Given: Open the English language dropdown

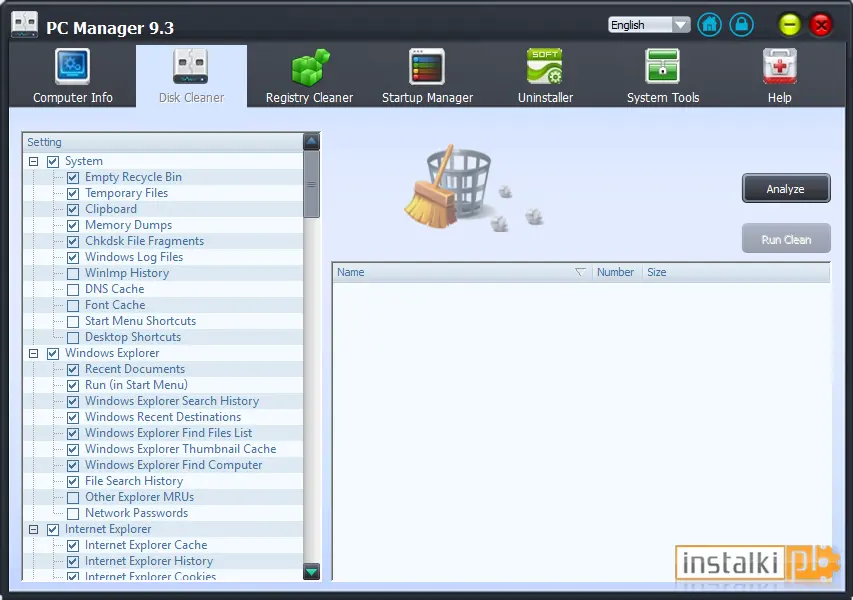Looking at the screenshot, I should [649, 25].
